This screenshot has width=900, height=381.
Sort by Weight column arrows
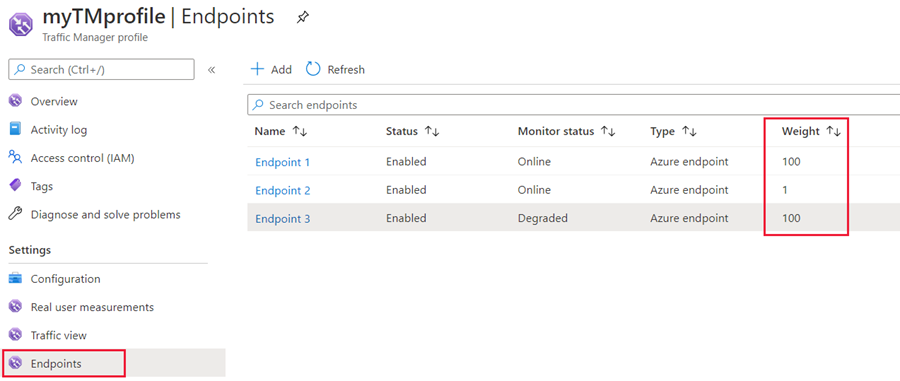(833, 131)
